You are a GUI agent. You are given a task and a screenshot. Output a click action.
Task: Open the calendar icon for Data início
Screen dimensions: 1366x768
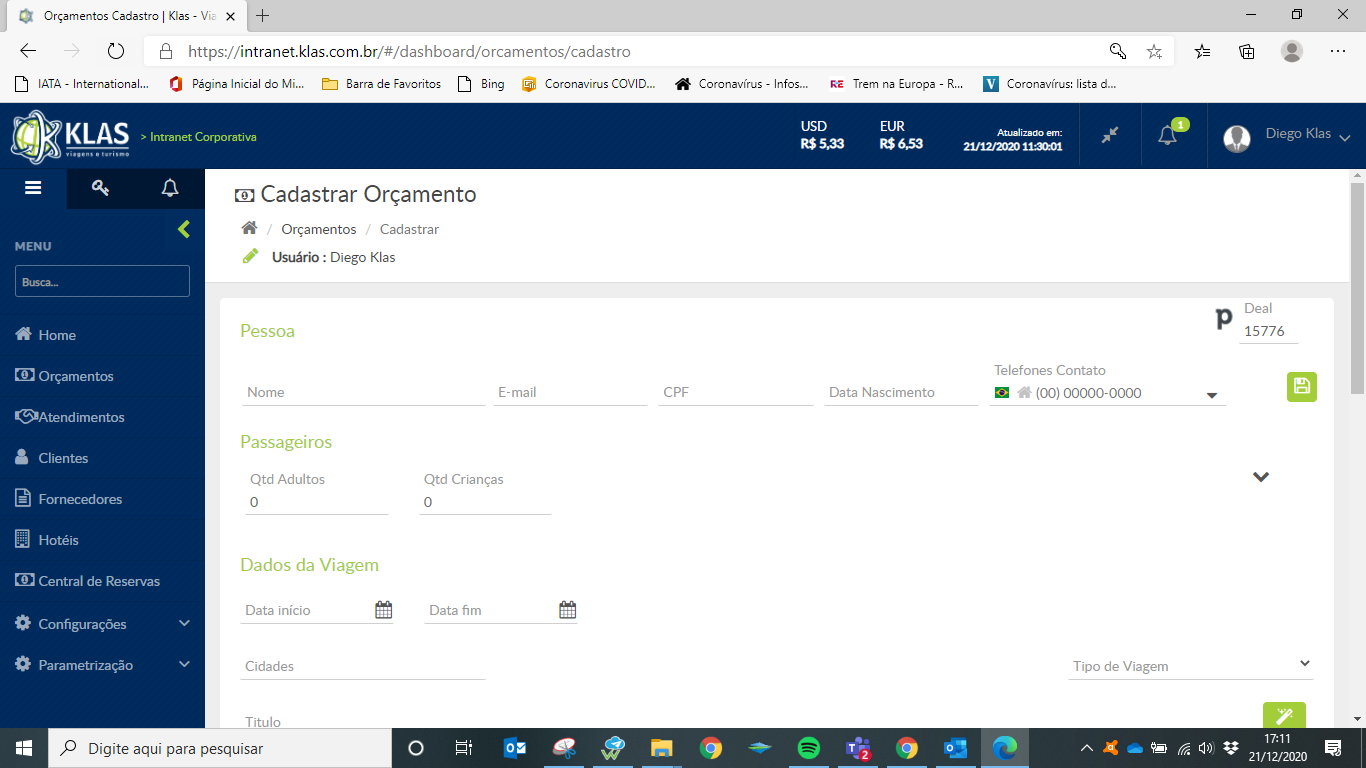click(383, 610)
